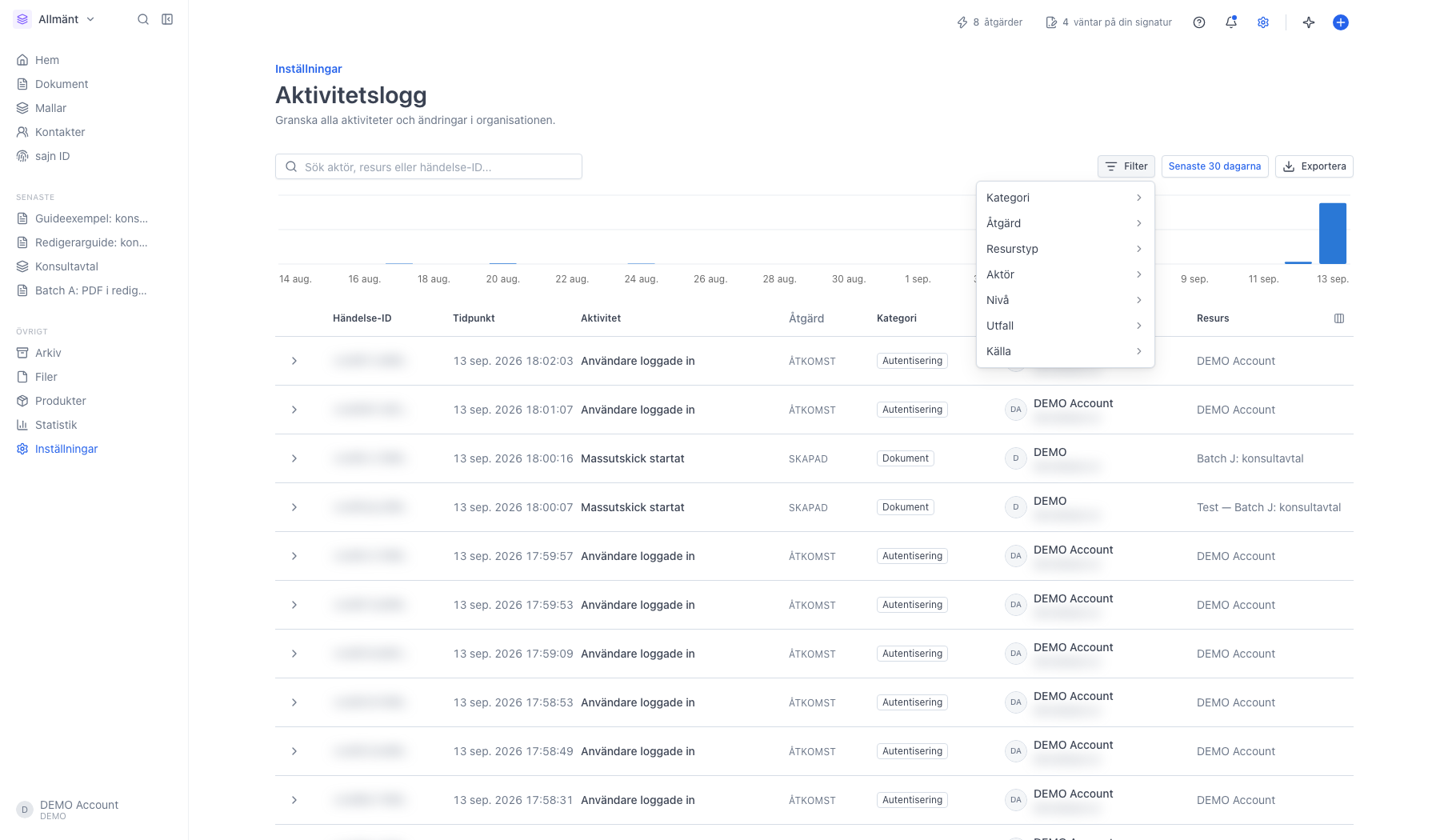The height and width of the screenshot is (840, 1440).
Task: Click the settings gear in the top bar
Action: click(1263, 22)
